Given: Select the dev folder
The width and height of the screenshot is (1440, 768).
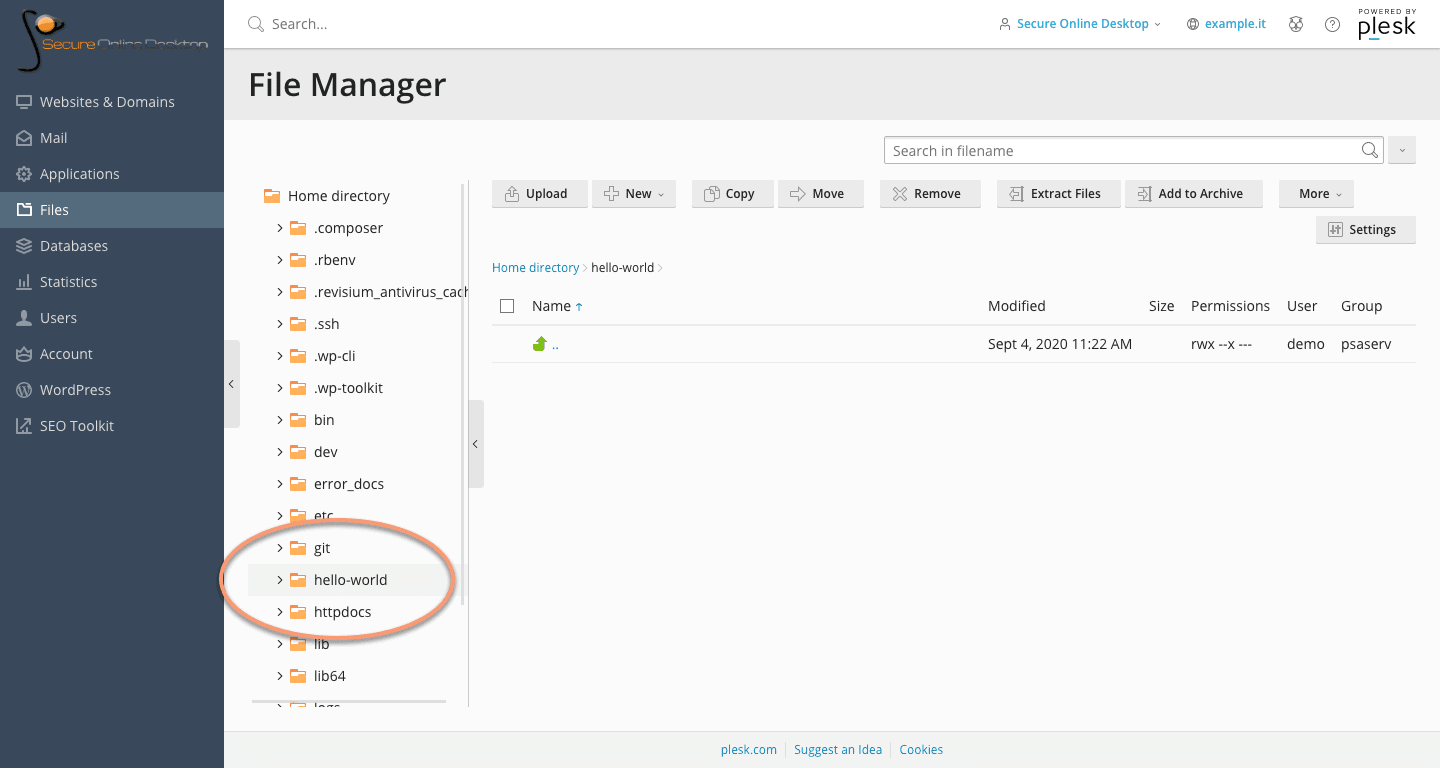Looking at the screenshot, I should pyautogui.click(x=325, y=452).
